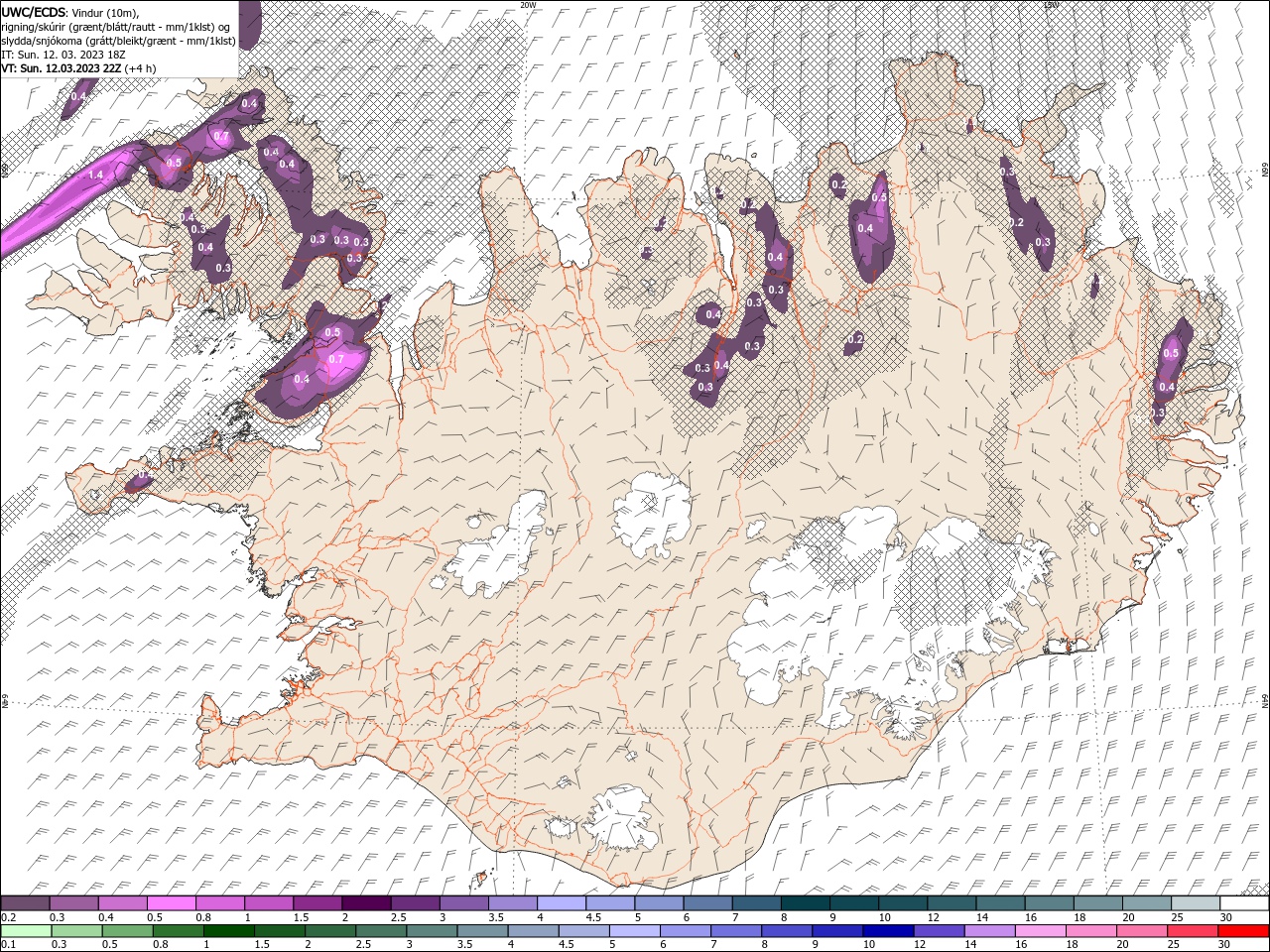Pick the darkest purple legend swatch labeled 2
The image size is (1270, 952).
pos(365,903)
